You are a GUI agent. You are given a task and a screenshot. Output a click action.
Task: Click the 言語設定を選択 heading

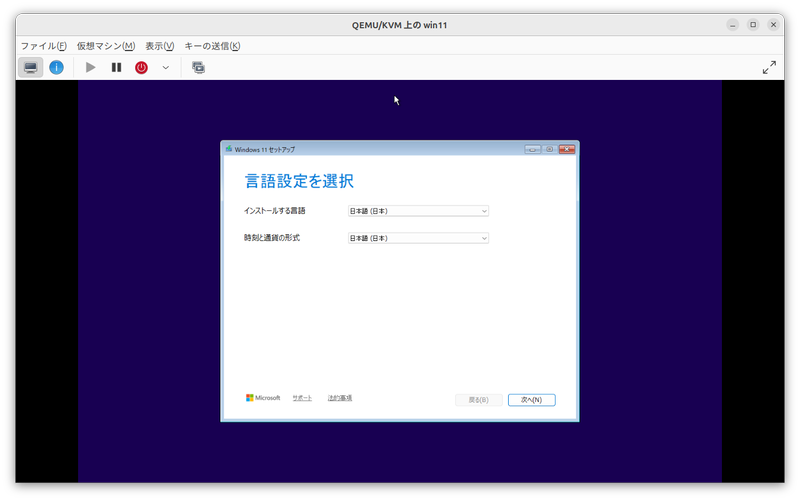point(299,181)
